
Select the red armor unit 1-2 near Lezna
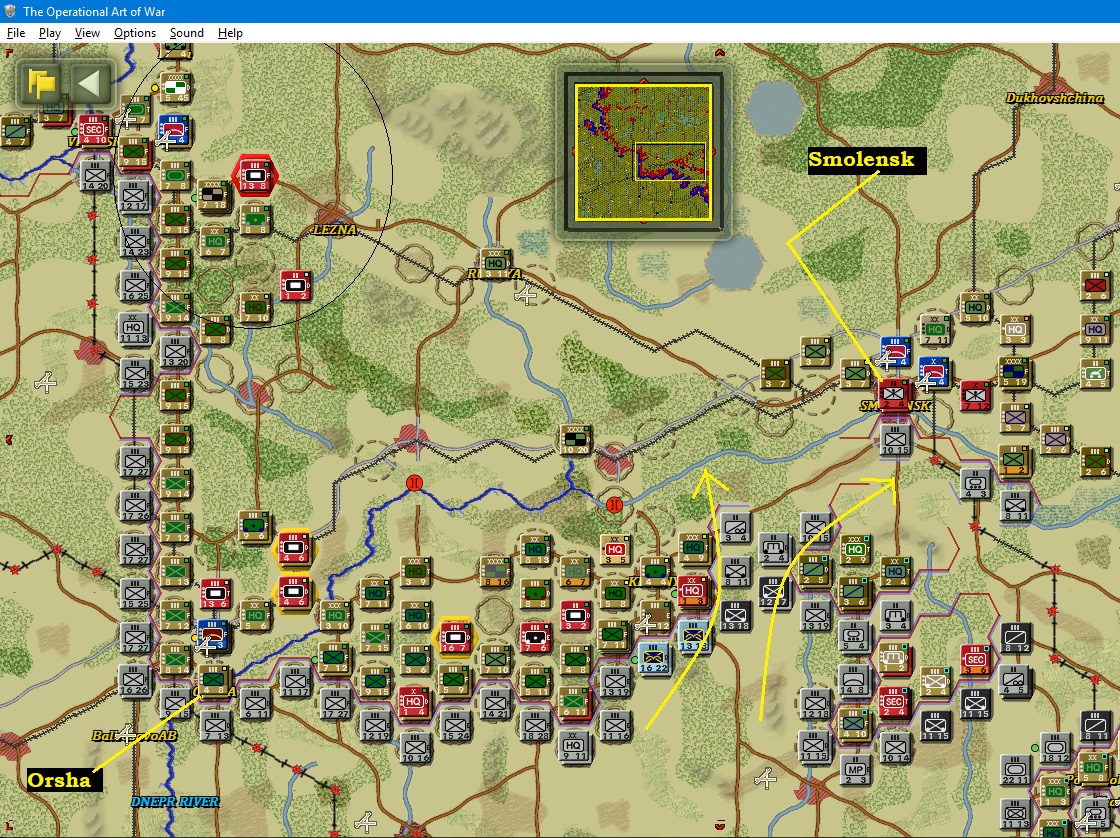294,285
